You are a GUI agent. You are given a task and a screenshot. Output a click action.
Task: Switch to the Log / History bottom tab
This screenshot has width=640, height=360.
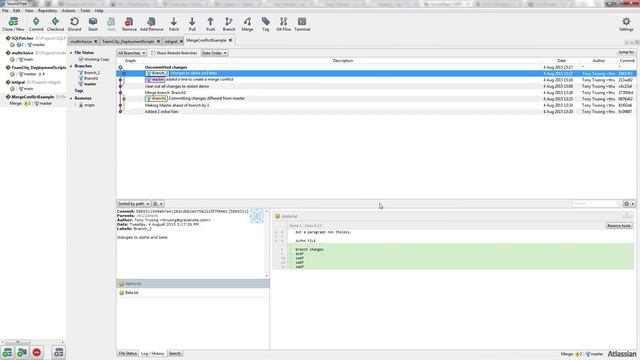click(153, 353)
